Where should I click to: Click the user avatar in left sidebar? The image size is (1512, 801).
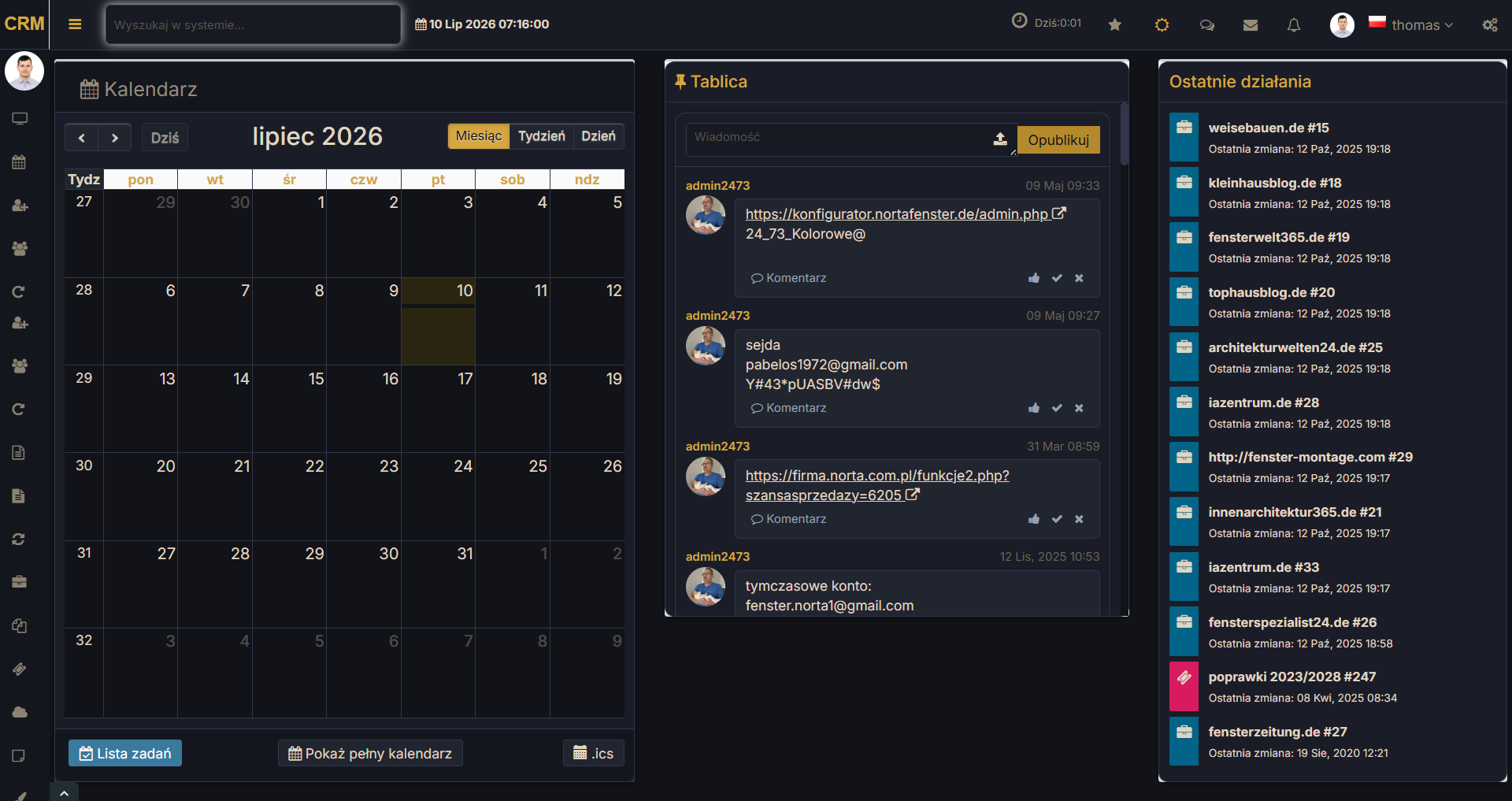[x=24, y=72]
